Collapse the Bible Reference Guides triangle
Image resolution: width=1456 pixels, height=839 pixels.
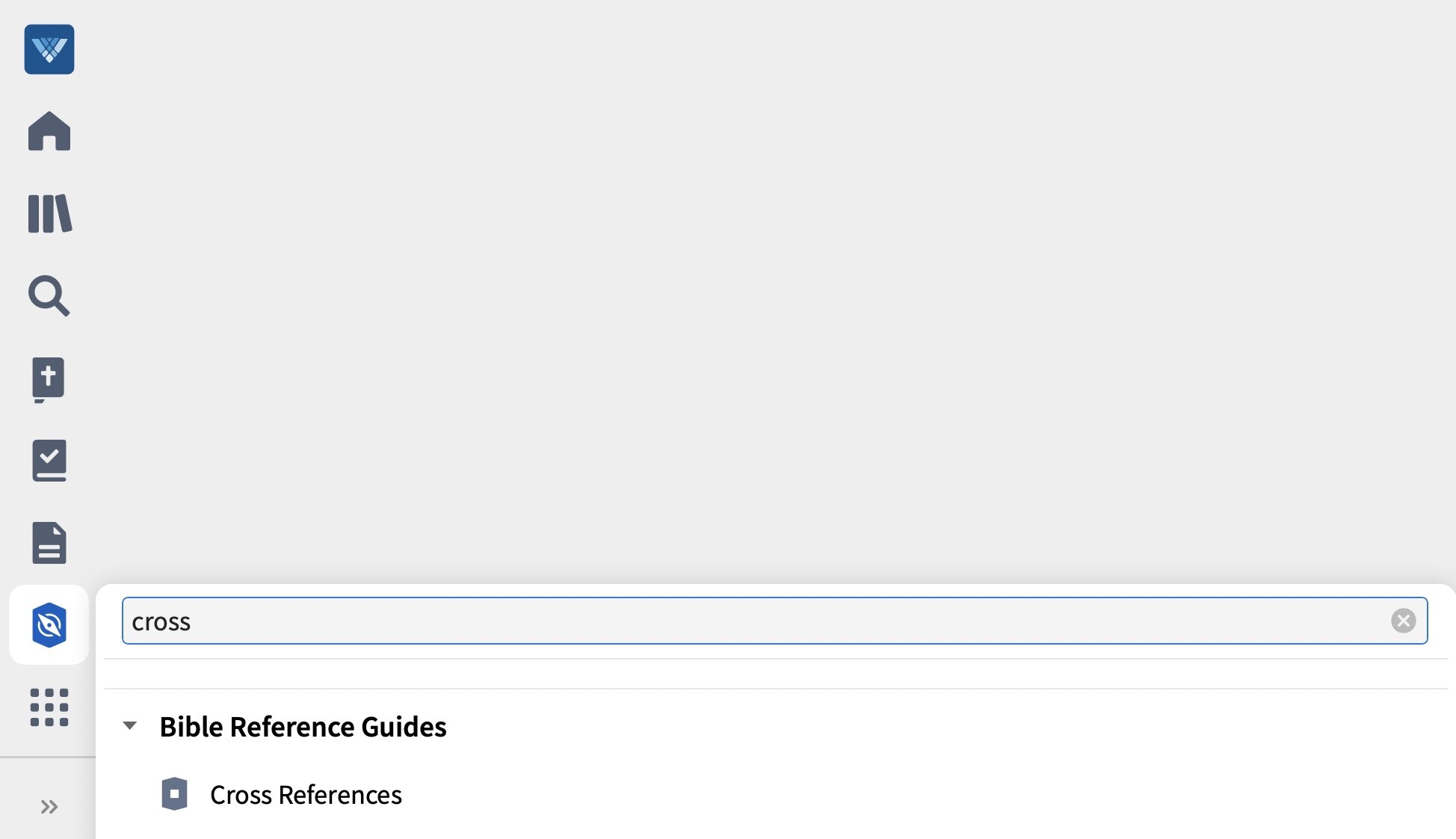[x=130, y=725]
